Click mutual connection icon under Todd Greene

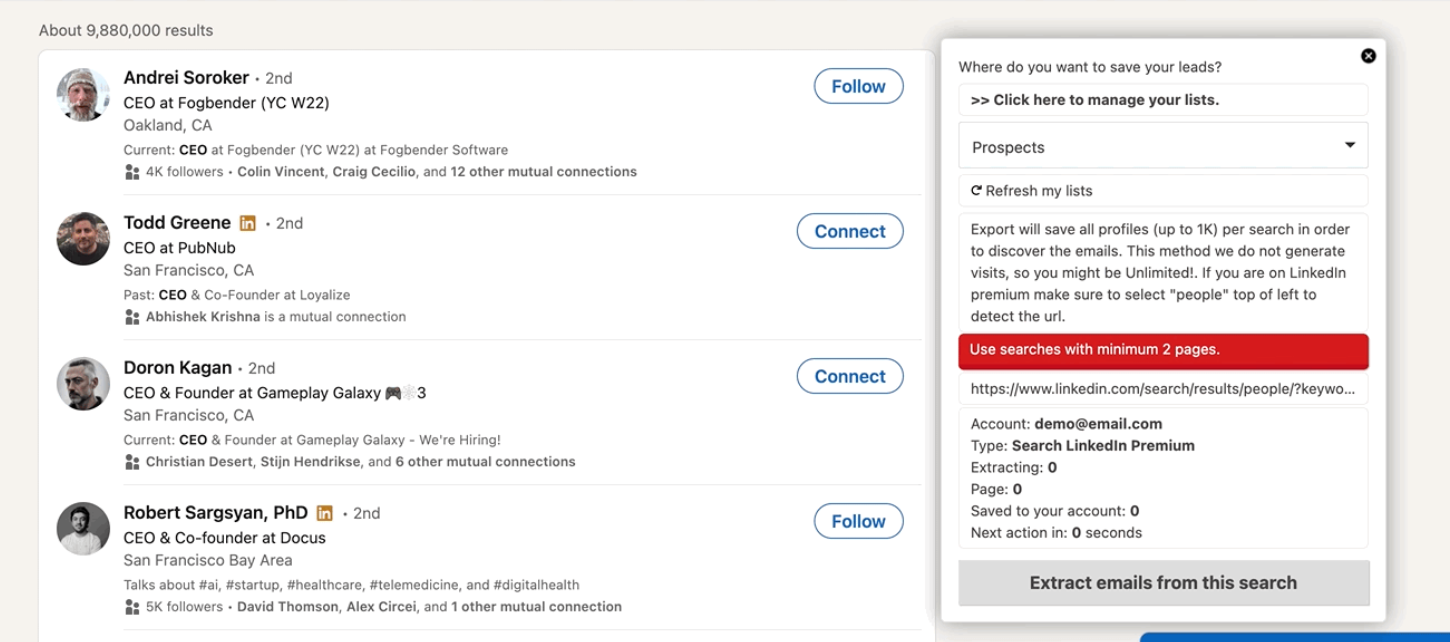[132, 317]
